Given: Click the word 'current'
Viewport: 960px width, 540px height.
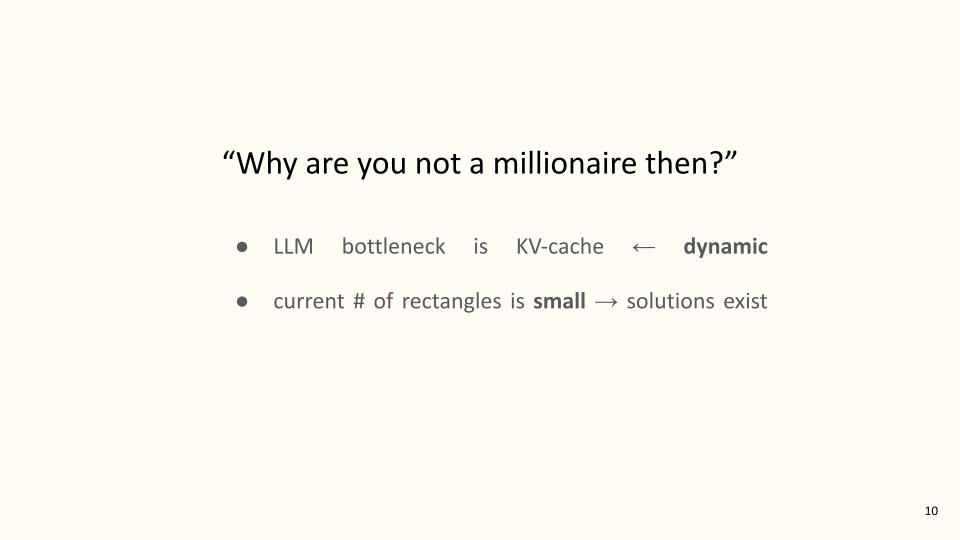Looking at the screenshot, I should tap(309, 301).
